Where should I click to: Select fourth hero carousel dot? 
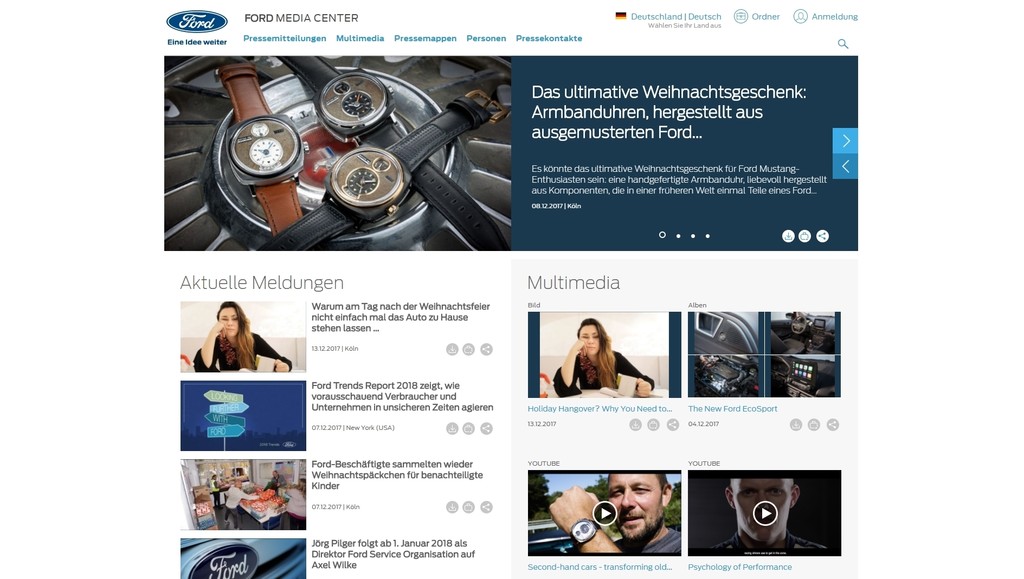[707, 236]
